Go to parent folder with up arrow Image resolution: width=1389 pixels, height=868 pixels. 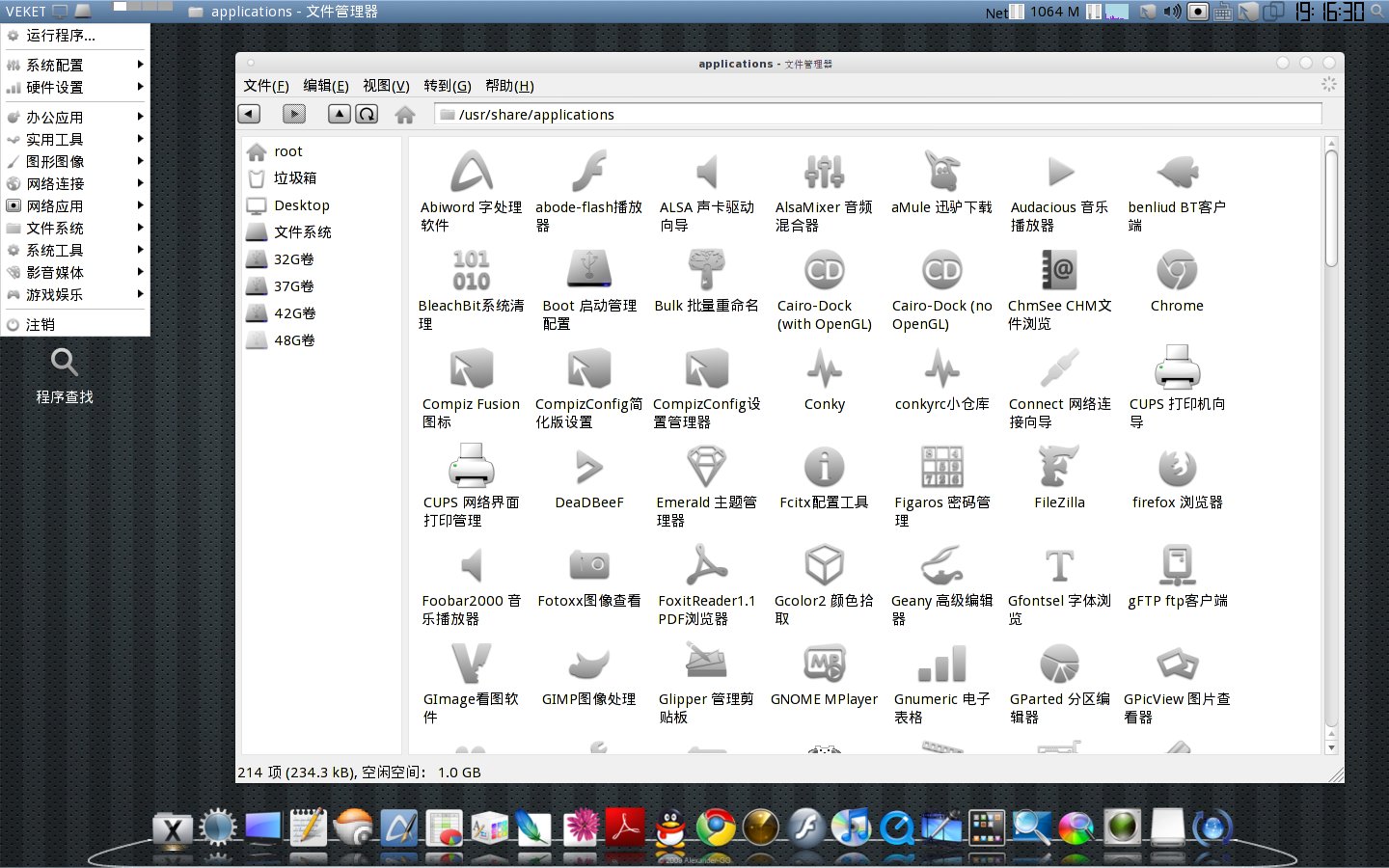point(339,114)
